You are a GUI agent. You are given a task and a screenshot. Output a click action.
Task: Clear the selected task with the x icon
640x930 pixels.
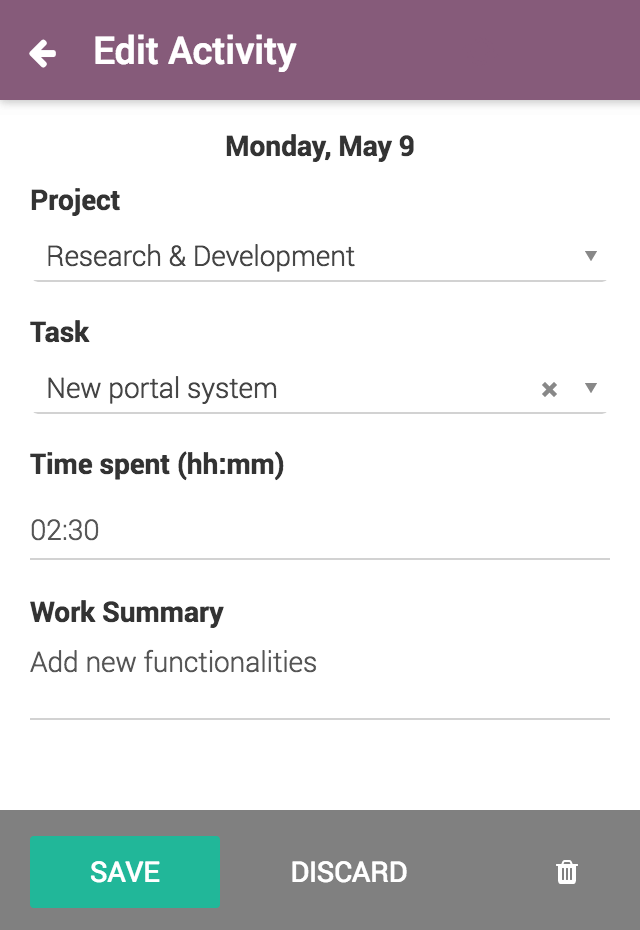point(548,389)
